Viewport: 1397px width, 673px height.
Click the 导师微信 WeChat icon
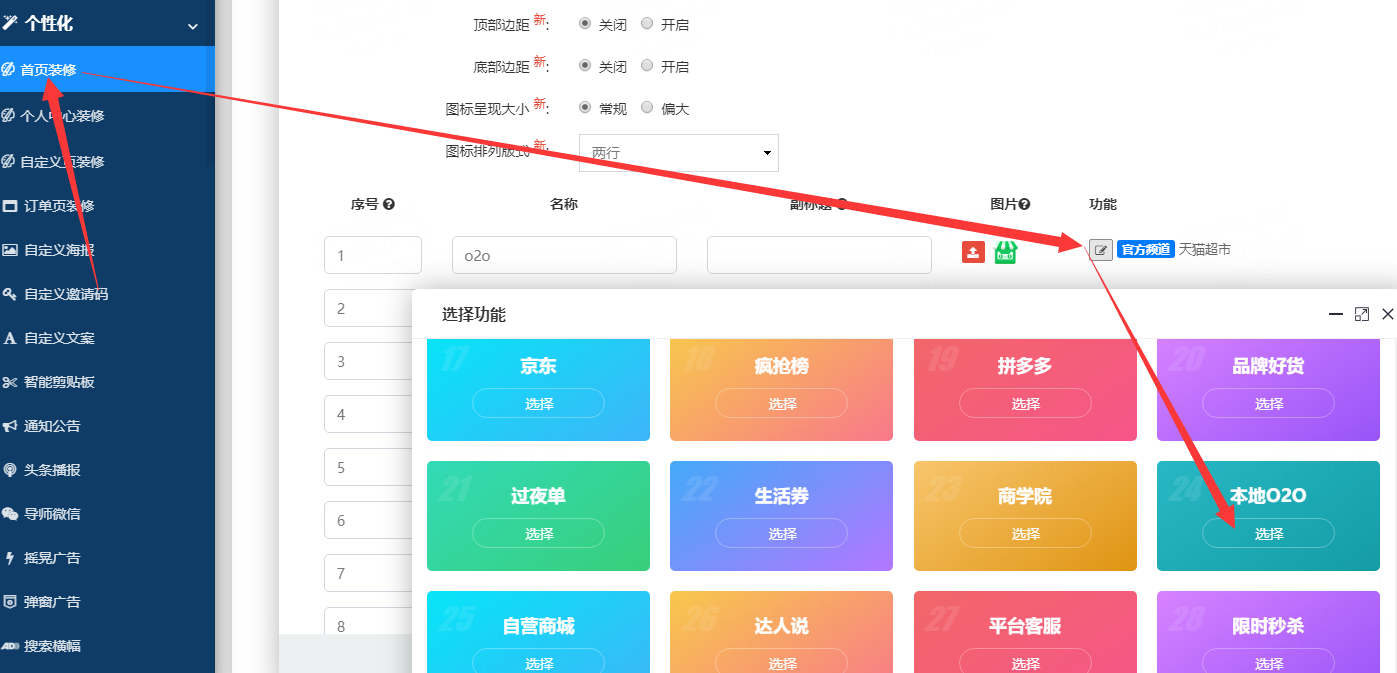tap(10, 514)
